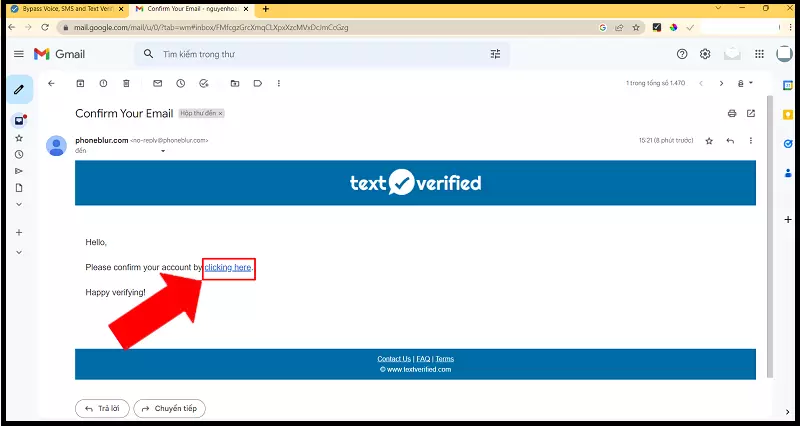The width and height of the screenshot is (800, 426).
Task: Focus the 'Tìm kiếm trong thư' search field
Action: coord(321,54)
